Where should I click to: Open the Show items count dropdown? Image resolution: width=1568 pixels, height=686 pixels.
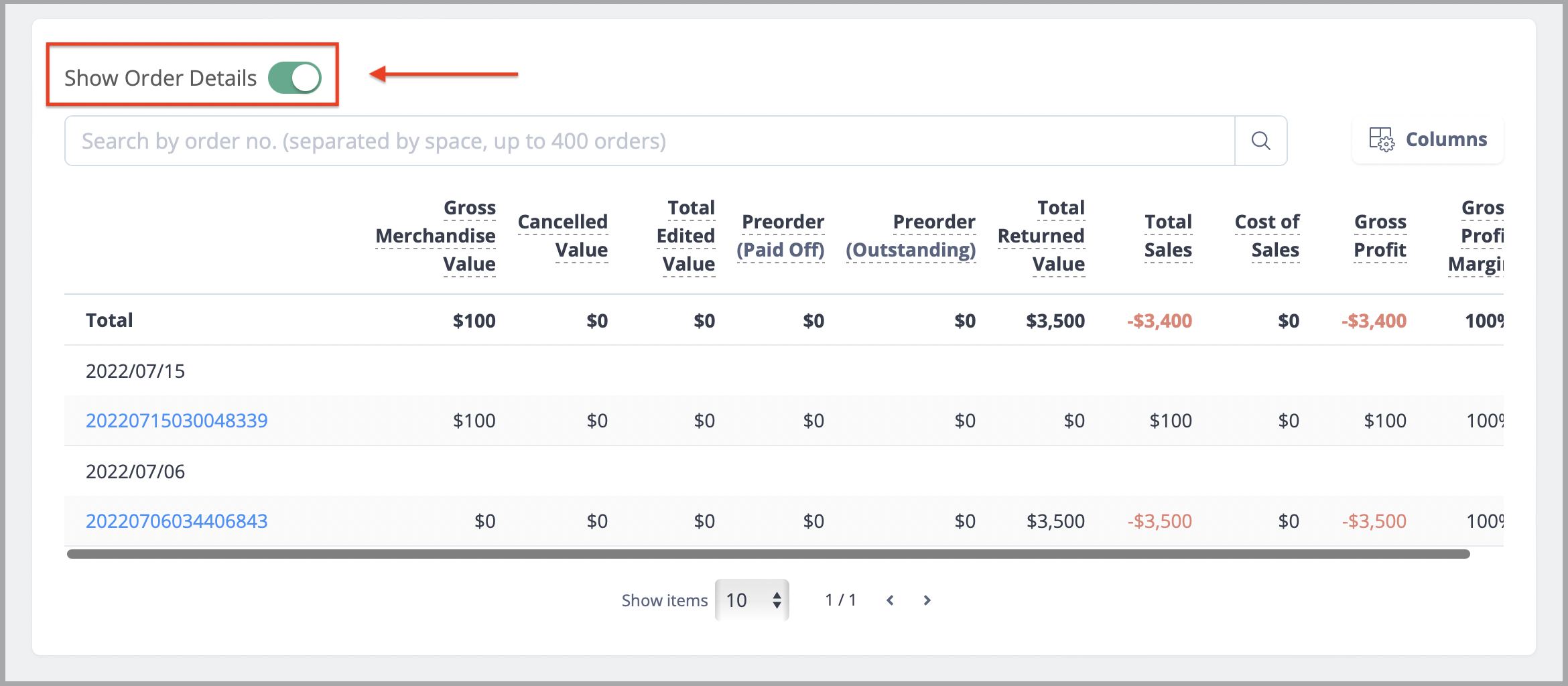753,600
